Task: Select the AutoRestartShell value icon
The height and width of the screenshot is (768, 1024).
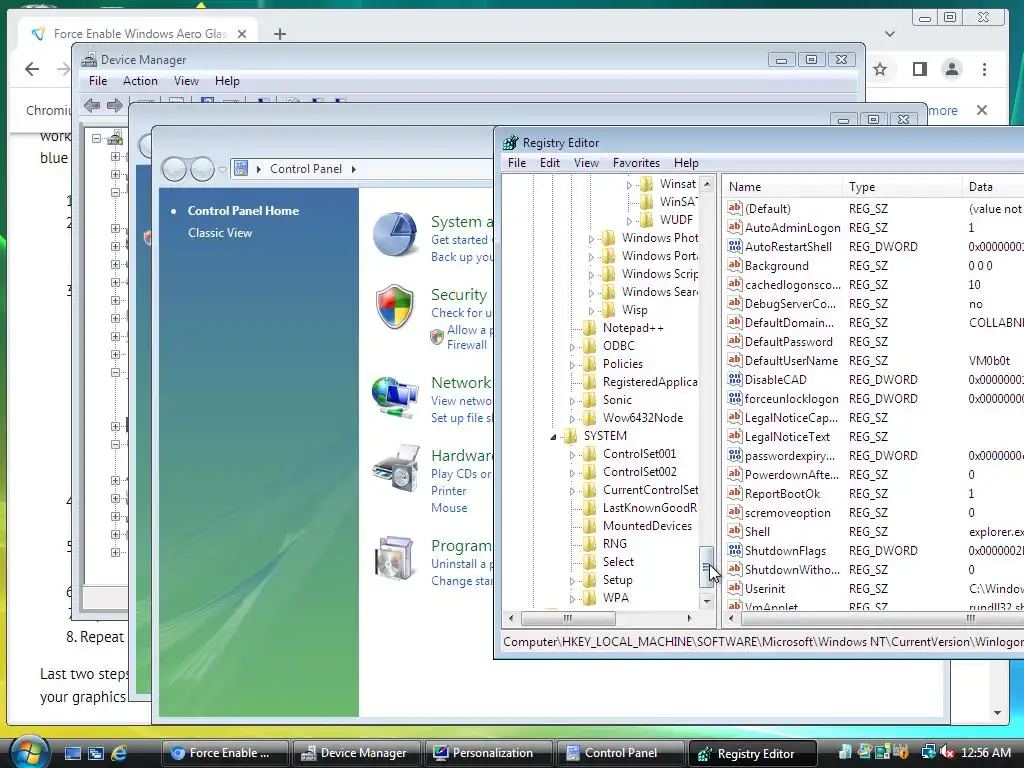Action: [x=735, y=246]
